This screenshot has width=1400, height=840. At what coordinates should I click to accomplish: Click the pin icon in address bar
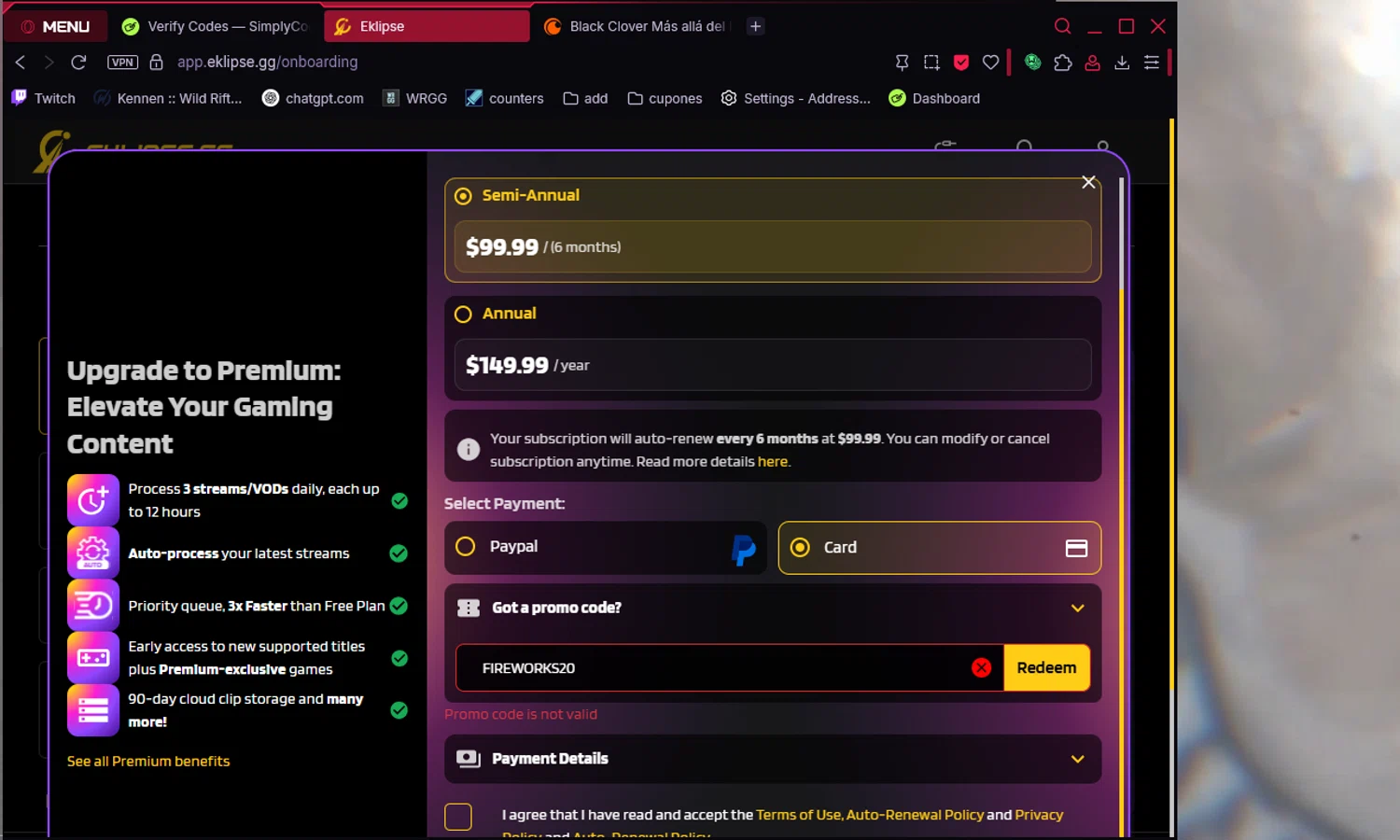pyautogui.click(x=902, y=62)
